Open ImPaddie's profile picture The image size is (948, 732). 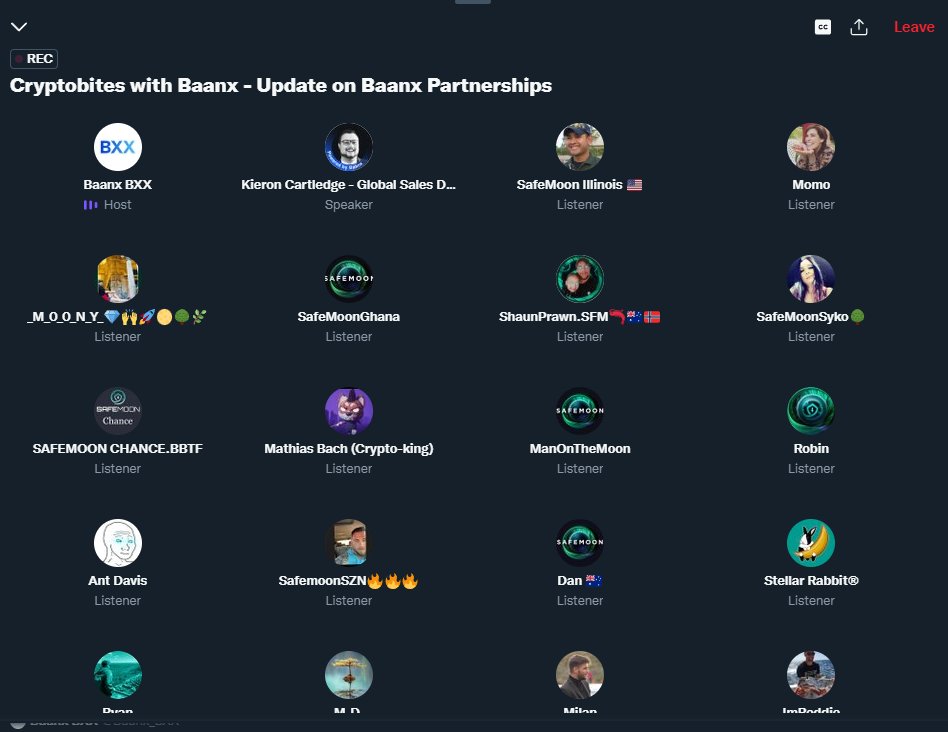click(x=811, y=674)
